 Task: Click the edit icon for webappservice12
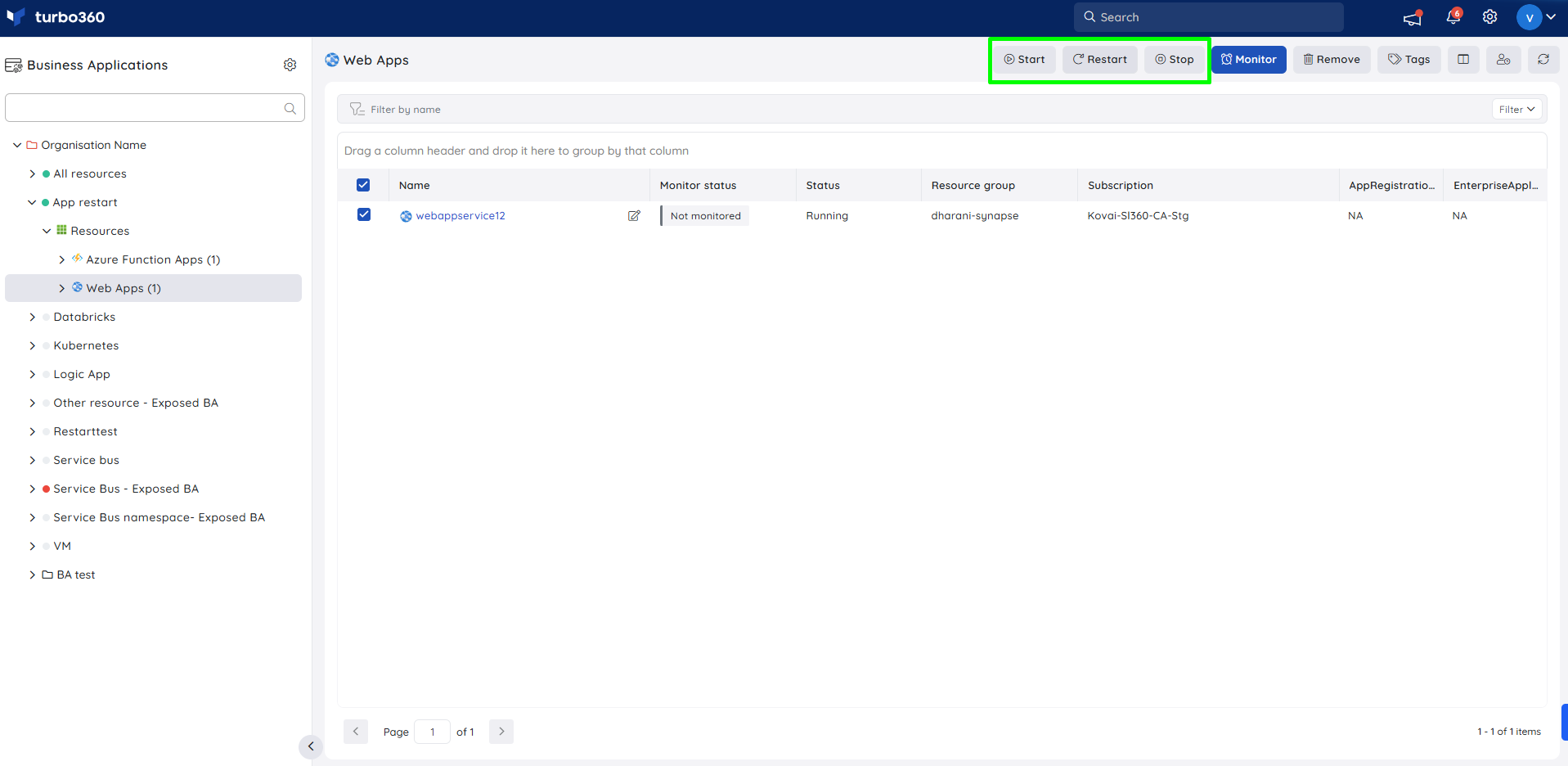[634, 216]
